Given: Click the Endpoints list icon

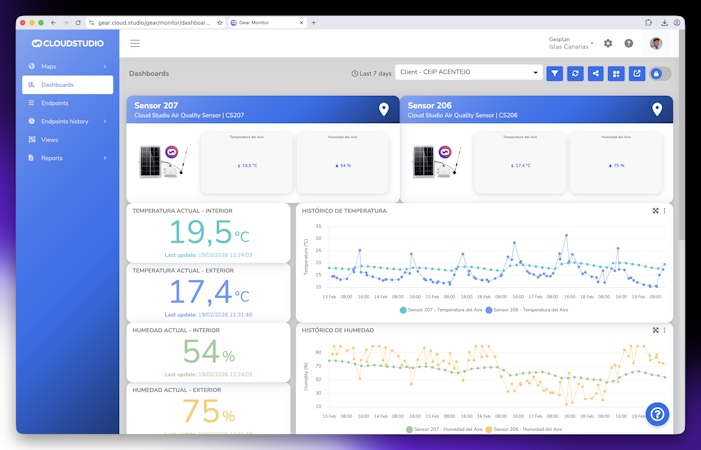Looking at the screenshot, I should [31, 103].
